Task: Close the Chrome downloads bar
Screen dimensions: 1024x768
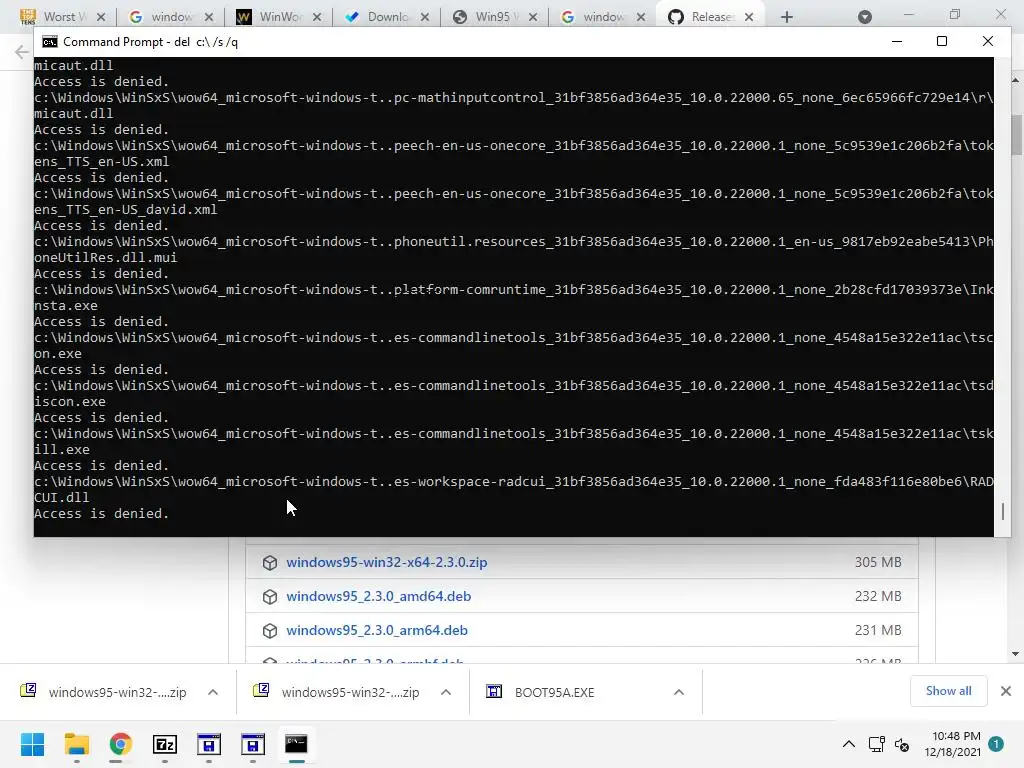Action: [1006, 691]
